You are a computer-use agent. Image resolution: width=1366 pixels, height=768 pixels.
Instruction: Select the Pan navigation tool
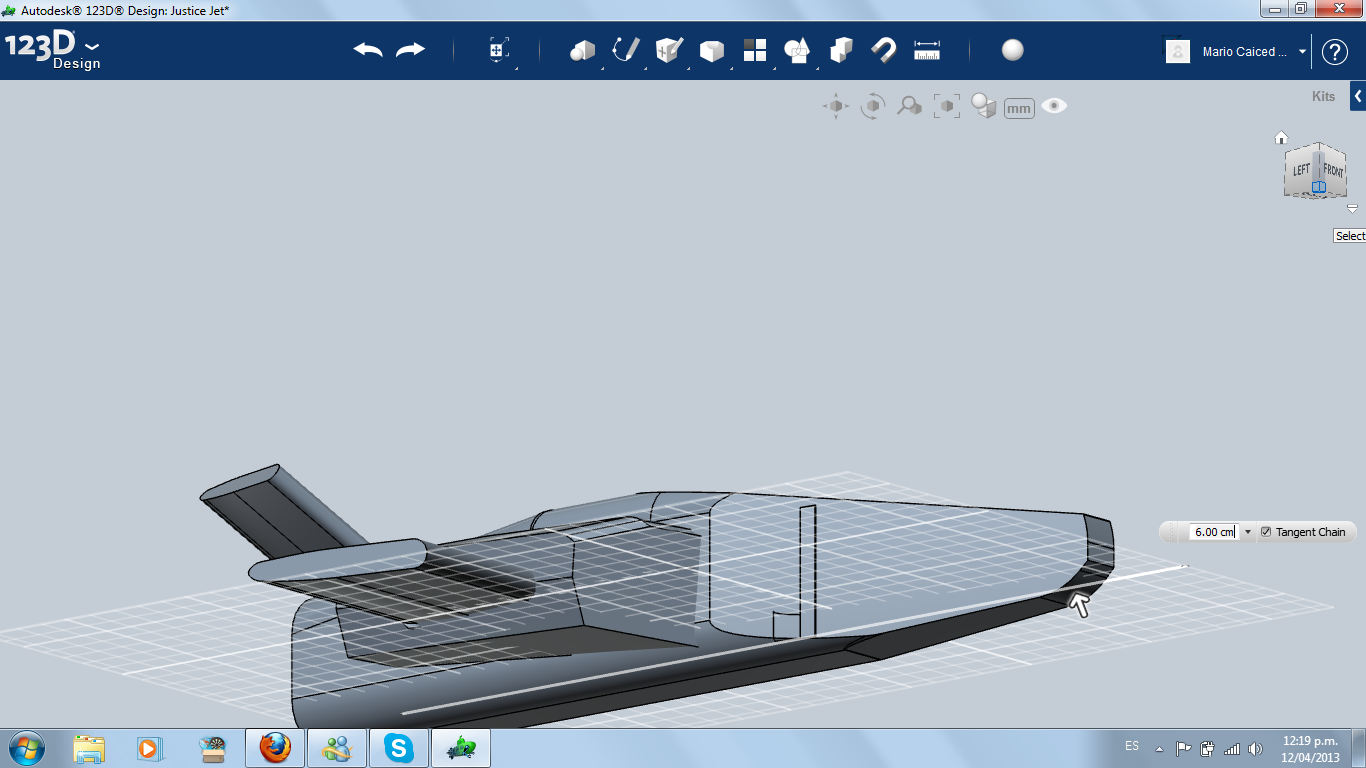point(836,106)
